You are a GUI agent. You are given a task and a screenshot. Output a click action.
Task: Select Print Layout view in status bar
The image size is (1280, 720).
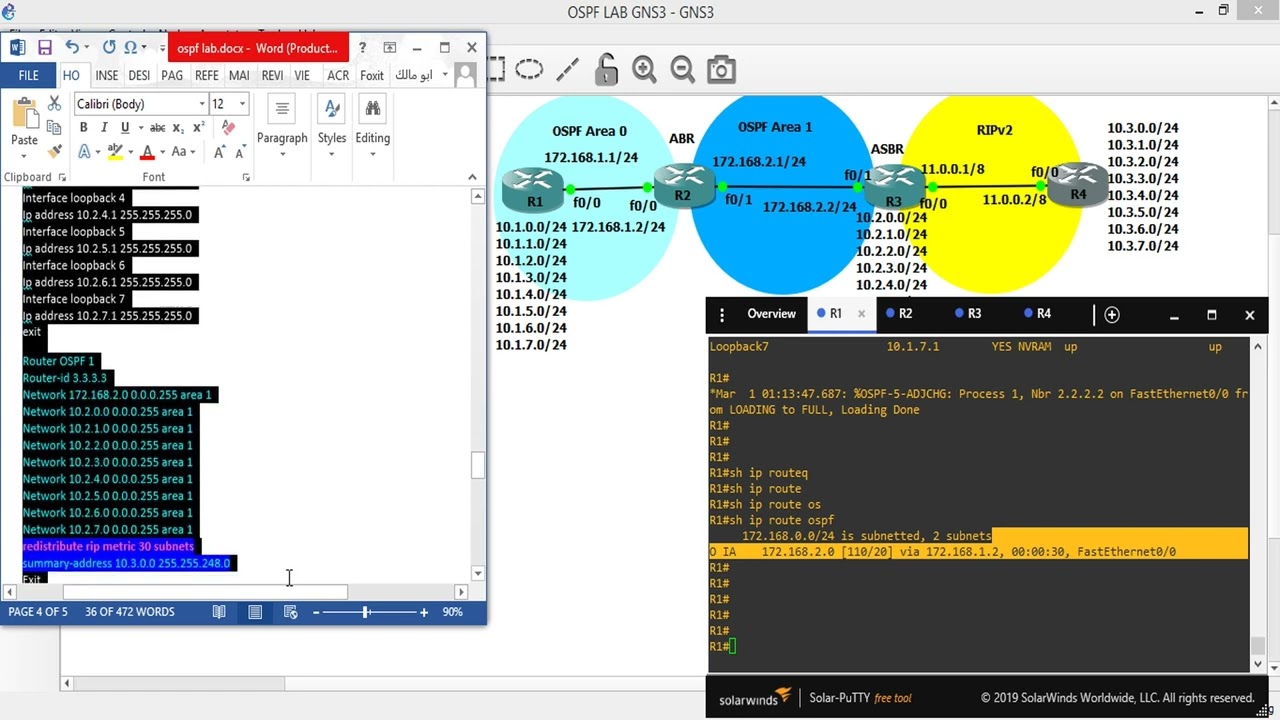pyautogui.click(x=255, y=612)
